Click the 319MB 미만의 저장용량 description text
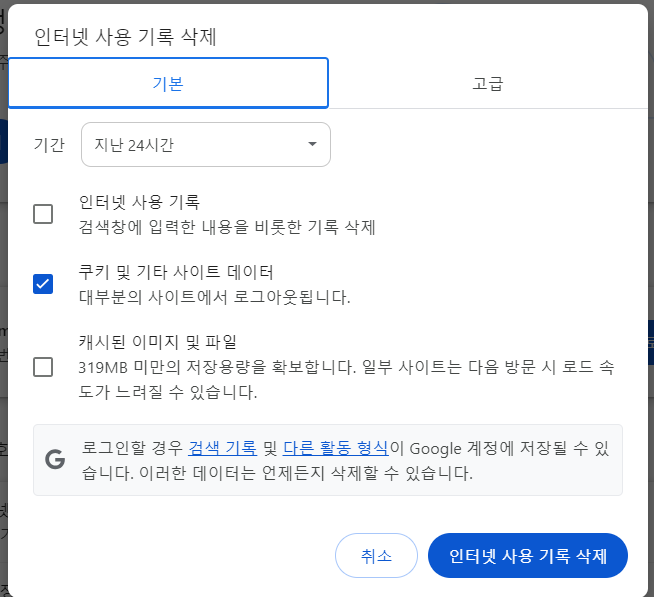Screen dimensions: 654x597 pyautogui.click(x=346, y=380)
